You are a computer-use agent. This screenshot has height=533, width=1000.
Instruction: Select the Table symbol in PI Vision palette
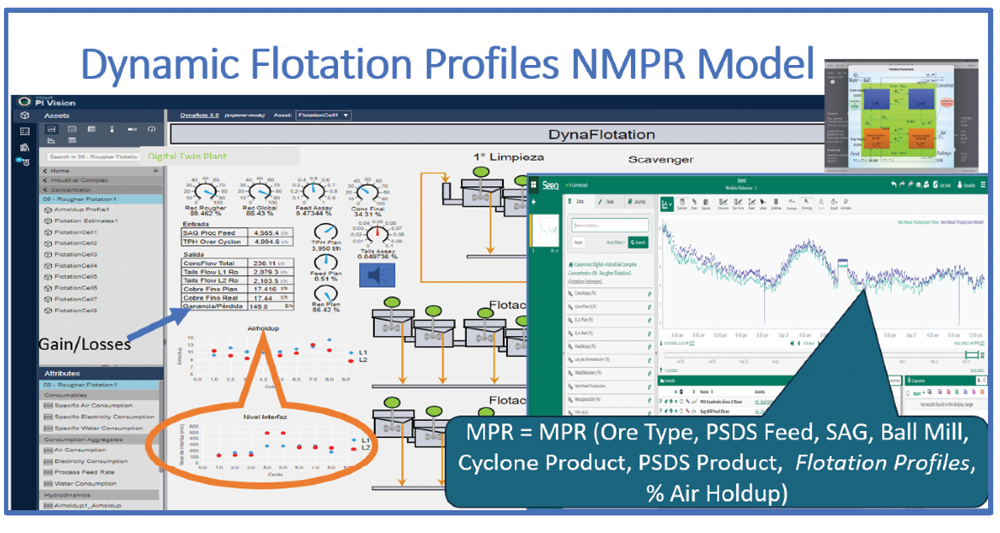[92, 129]
